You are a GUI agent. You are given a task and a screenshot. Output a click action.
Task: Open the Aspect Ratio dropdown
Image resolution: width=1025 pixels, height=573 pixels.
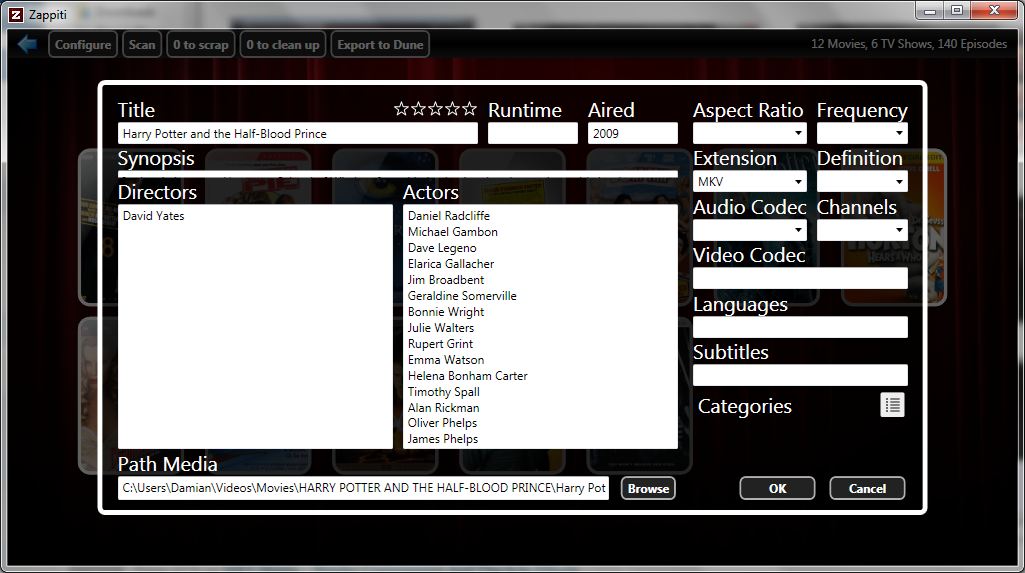coord(750,133)
